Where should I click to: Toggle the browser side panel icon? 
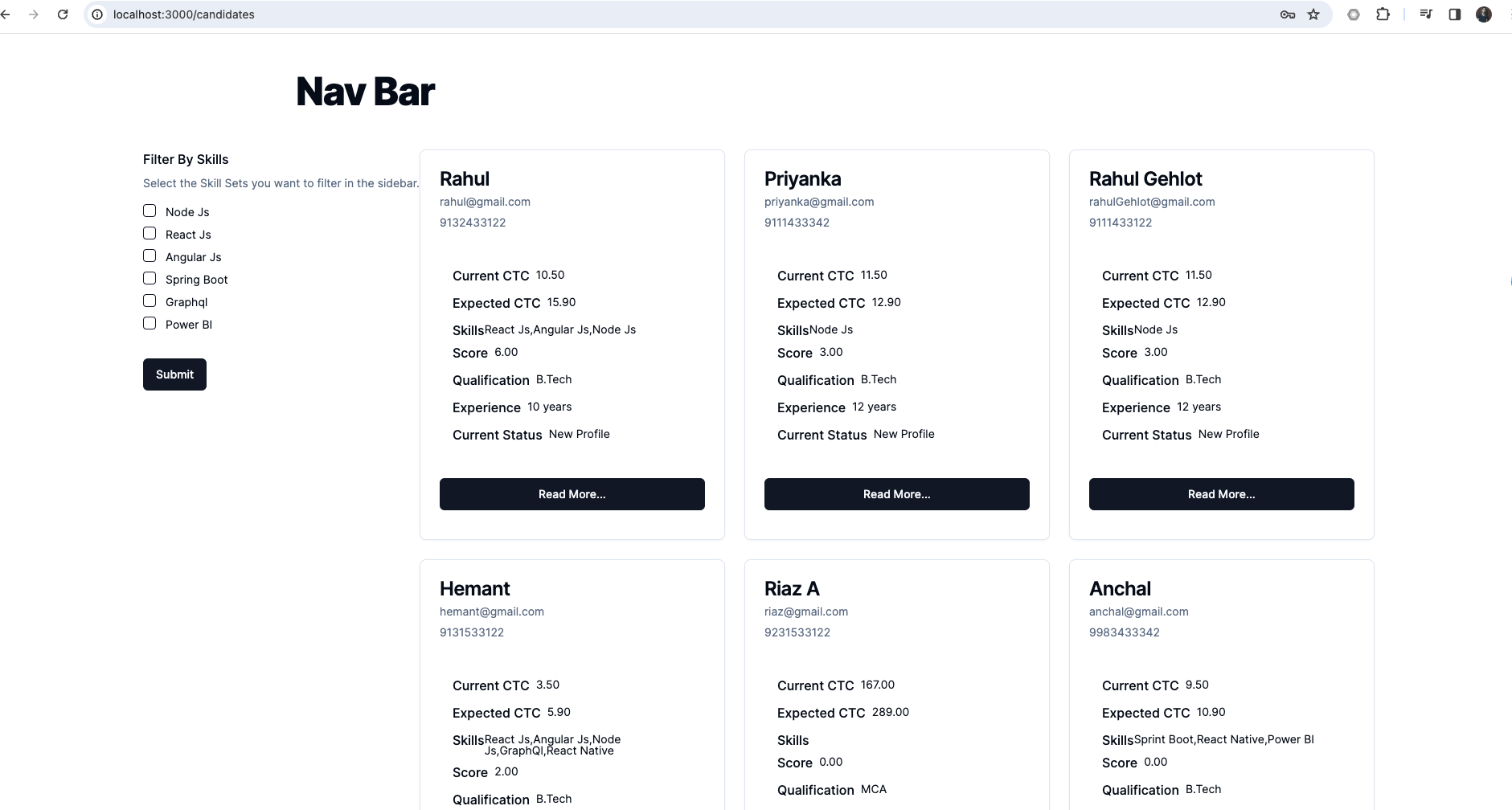coord(1454,14)
